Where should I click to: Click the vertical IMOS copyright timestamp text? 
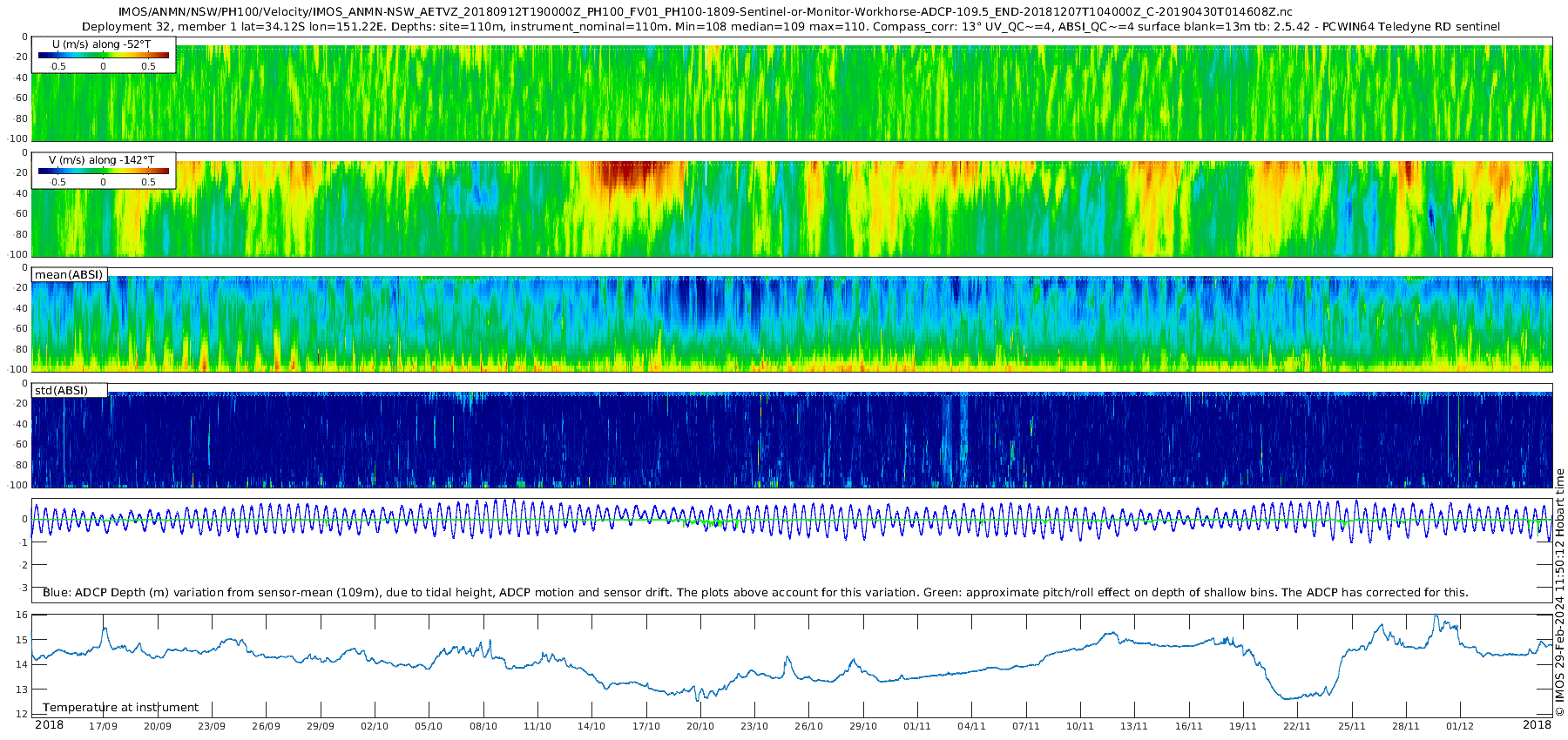[x=1559, y=592]
